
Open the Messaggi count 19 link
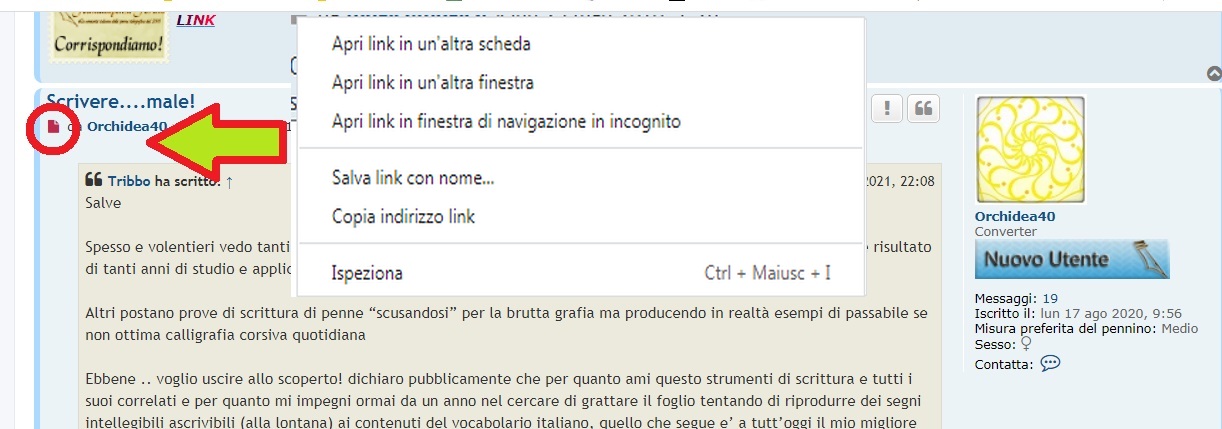point(1050,298)
